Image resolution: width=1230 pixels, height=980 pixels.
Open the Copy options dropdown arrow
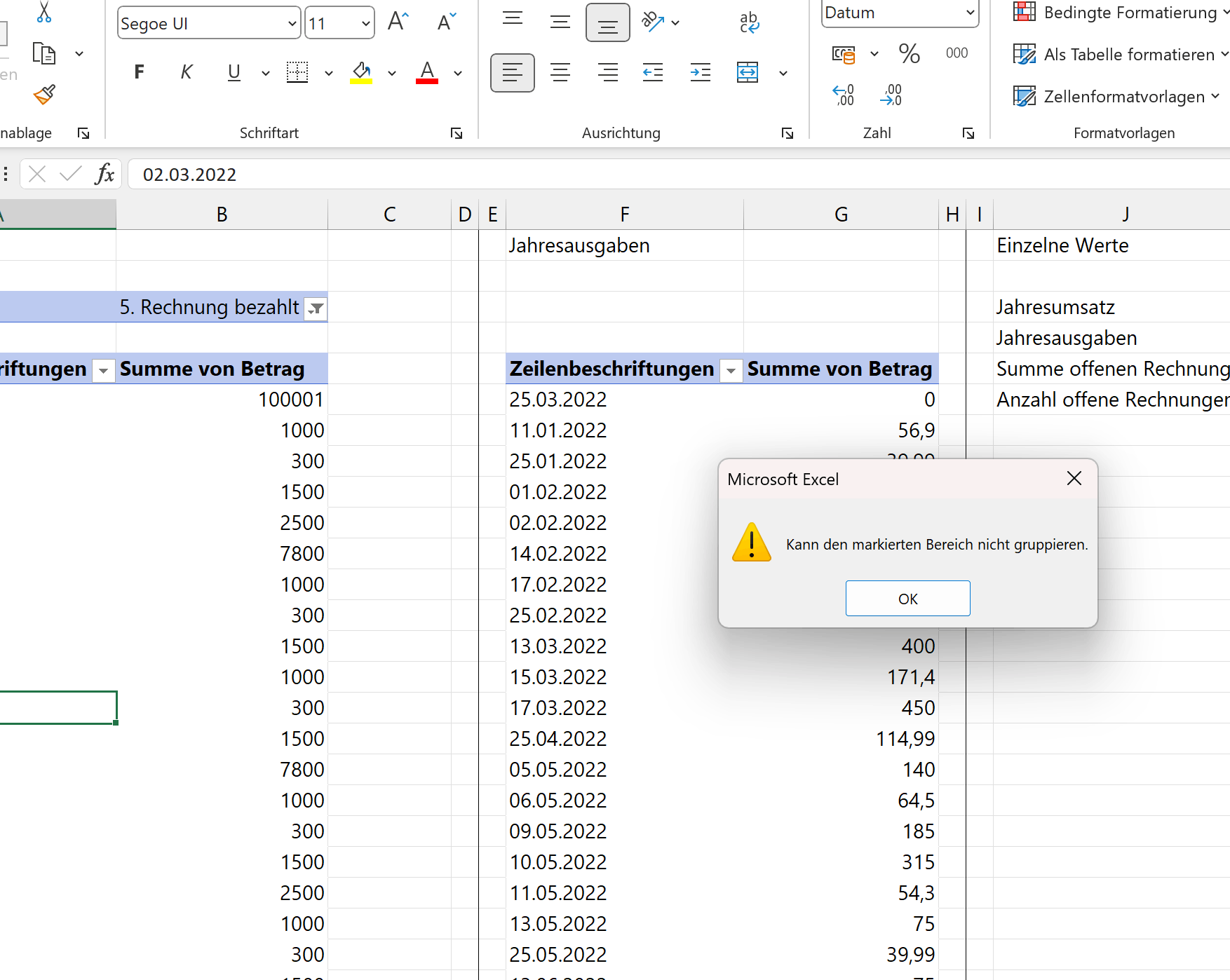[79, 53]
